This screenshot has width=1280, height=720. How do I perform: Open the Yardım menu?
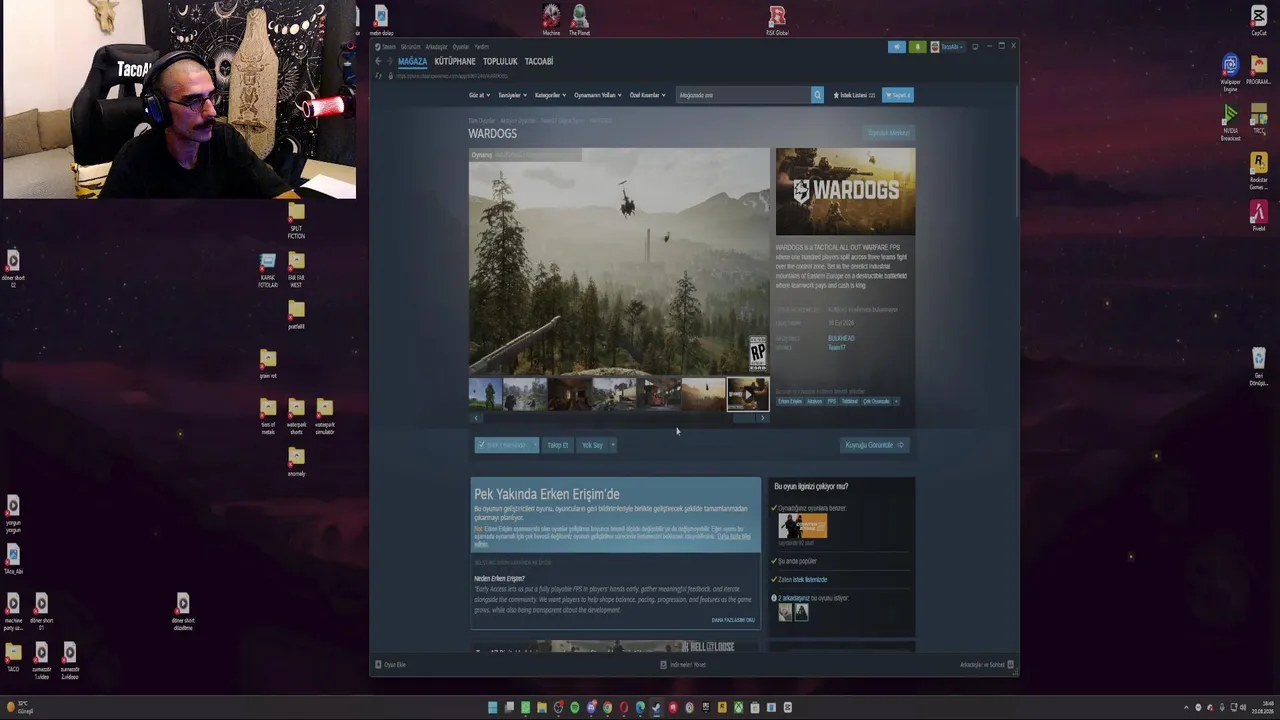[x=481, y=47]
